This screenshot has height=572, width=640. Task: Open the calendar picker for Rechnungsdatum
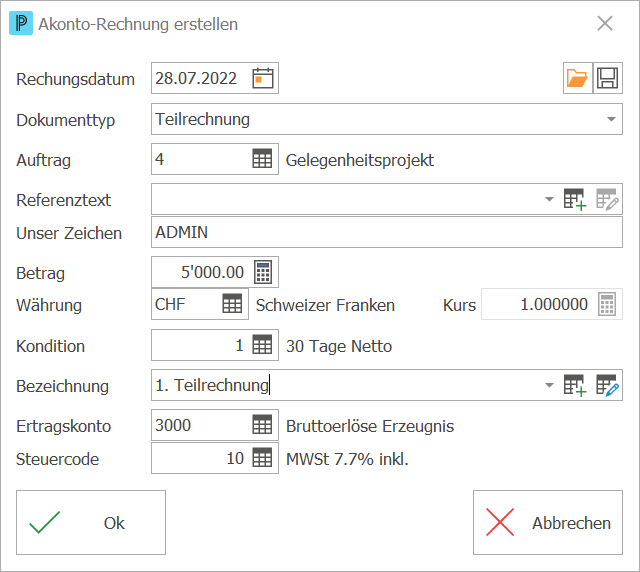pyautogui.click(x=262, y=78)
